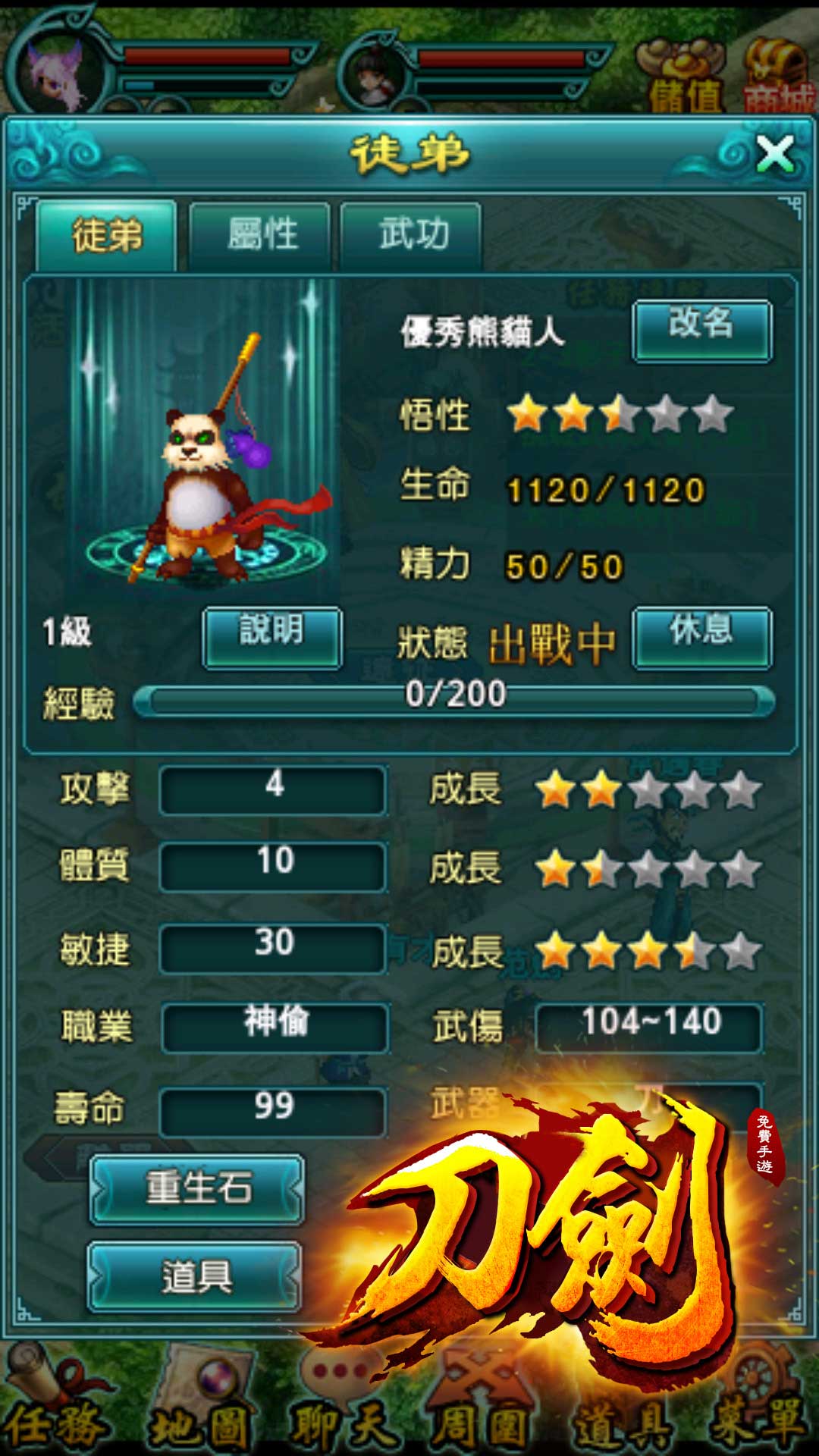Viewport: 819px width, 1456px height.
Task: Click the 休息 rest button
Action: 702,637
